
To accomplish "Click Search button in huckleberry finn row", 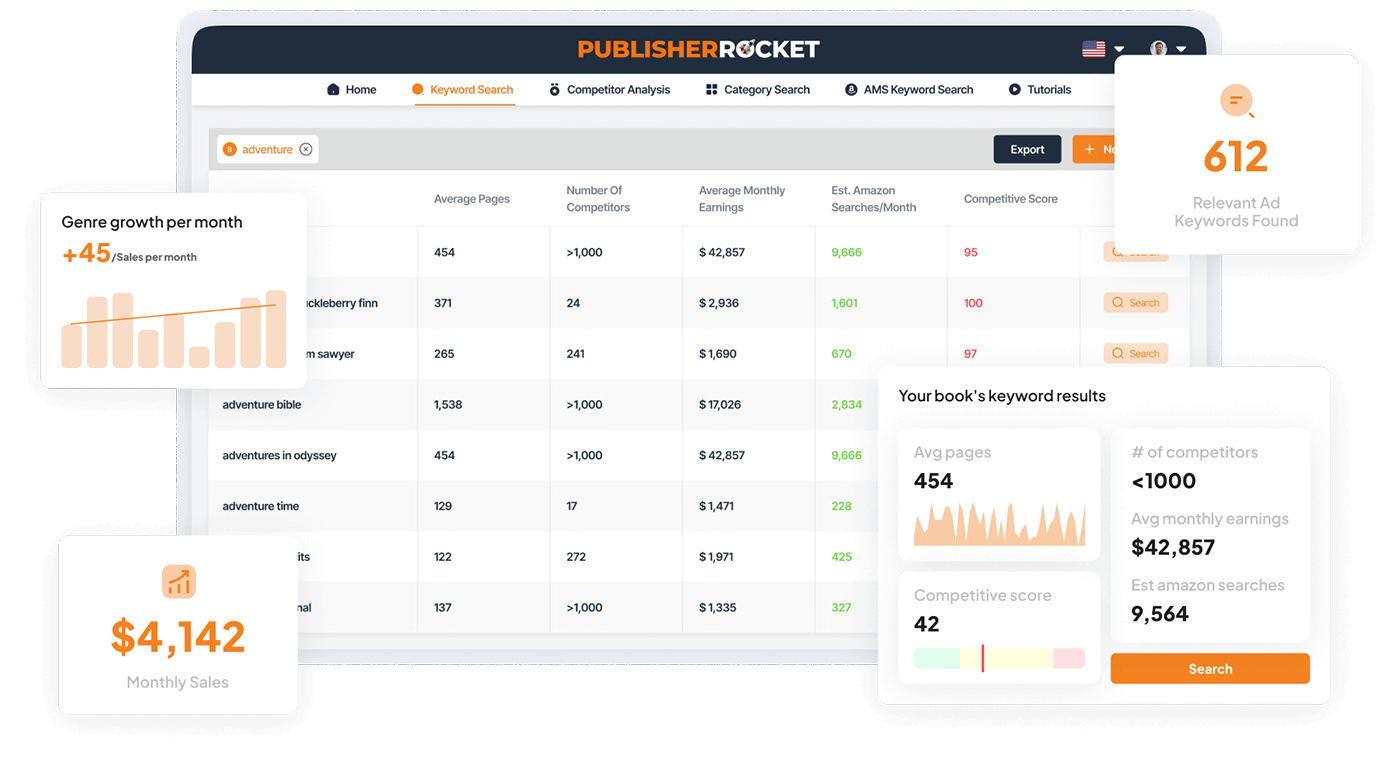I will 1136,303.
